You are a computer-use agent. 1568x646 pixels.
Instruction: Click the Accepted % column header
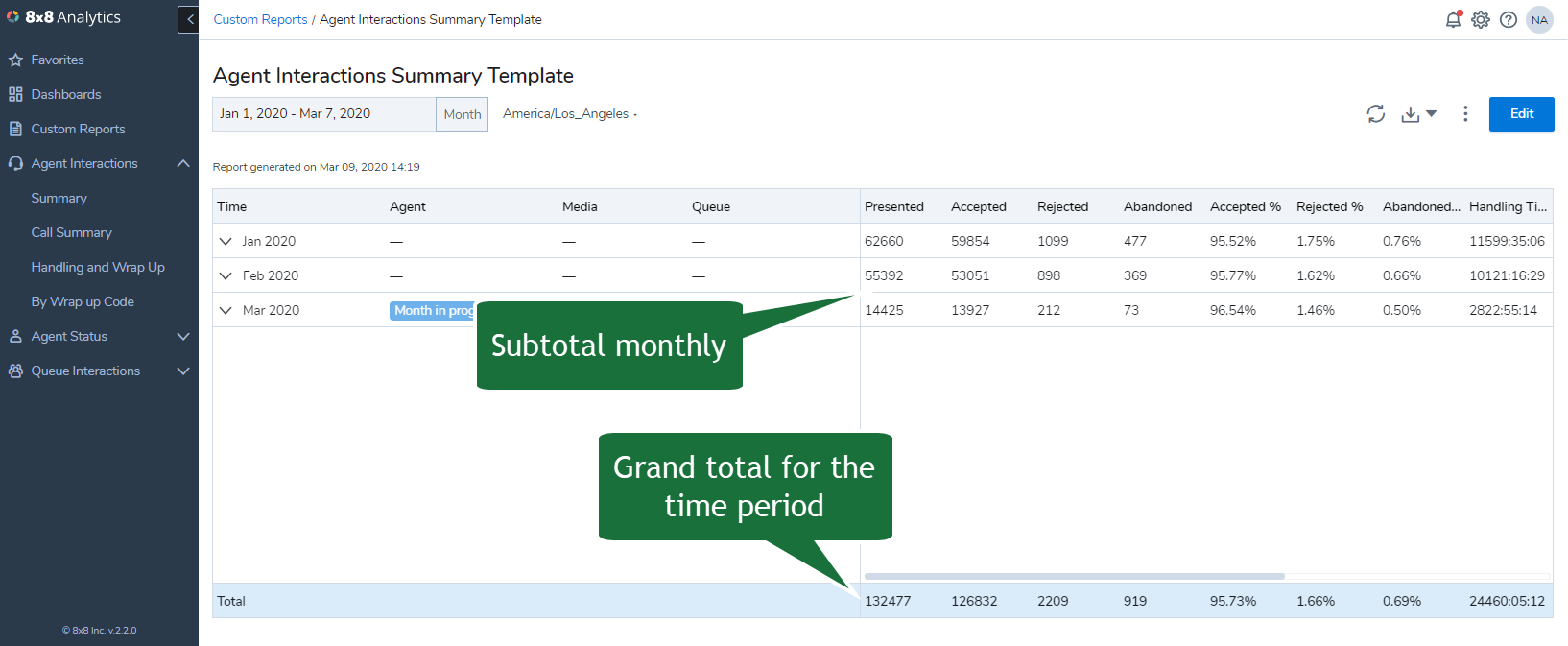1246,206
